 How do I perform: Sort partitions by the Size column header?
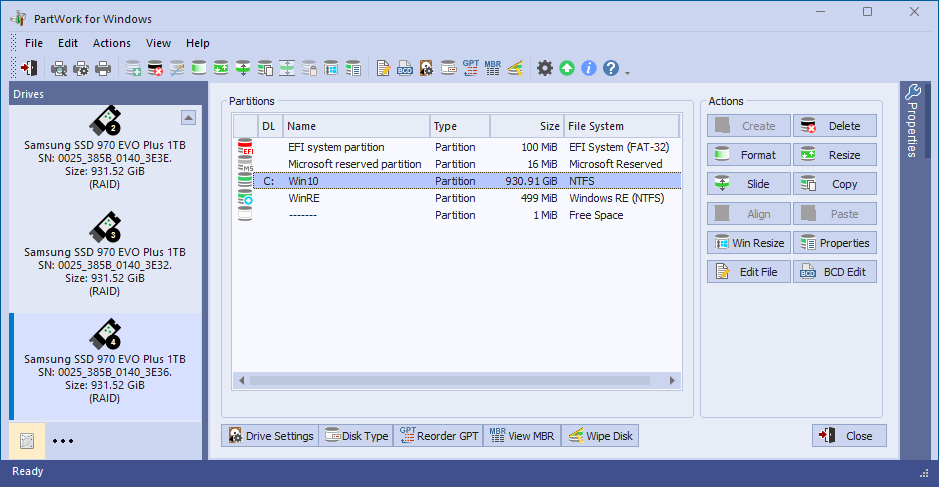click(x=526, y=126)
